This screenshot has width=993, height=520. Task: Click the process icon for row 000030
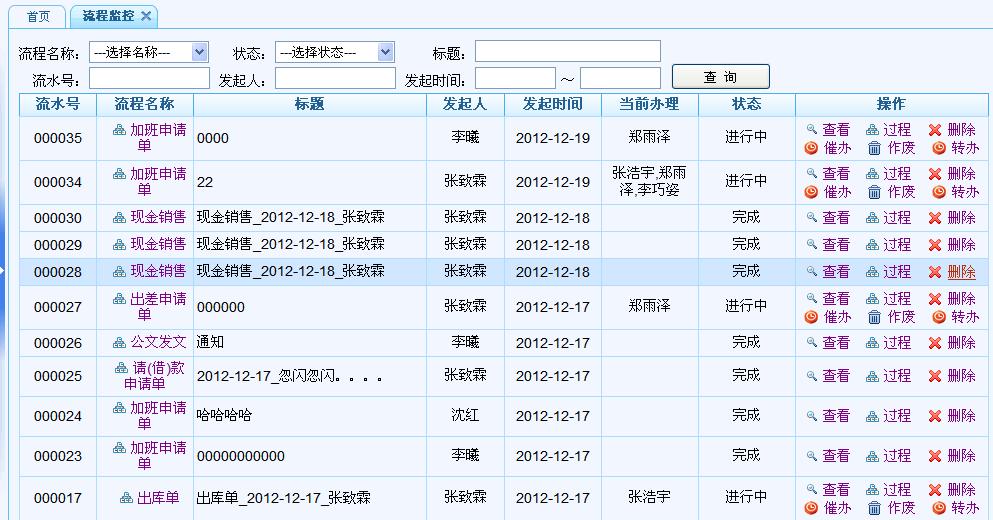pos(872,218)
